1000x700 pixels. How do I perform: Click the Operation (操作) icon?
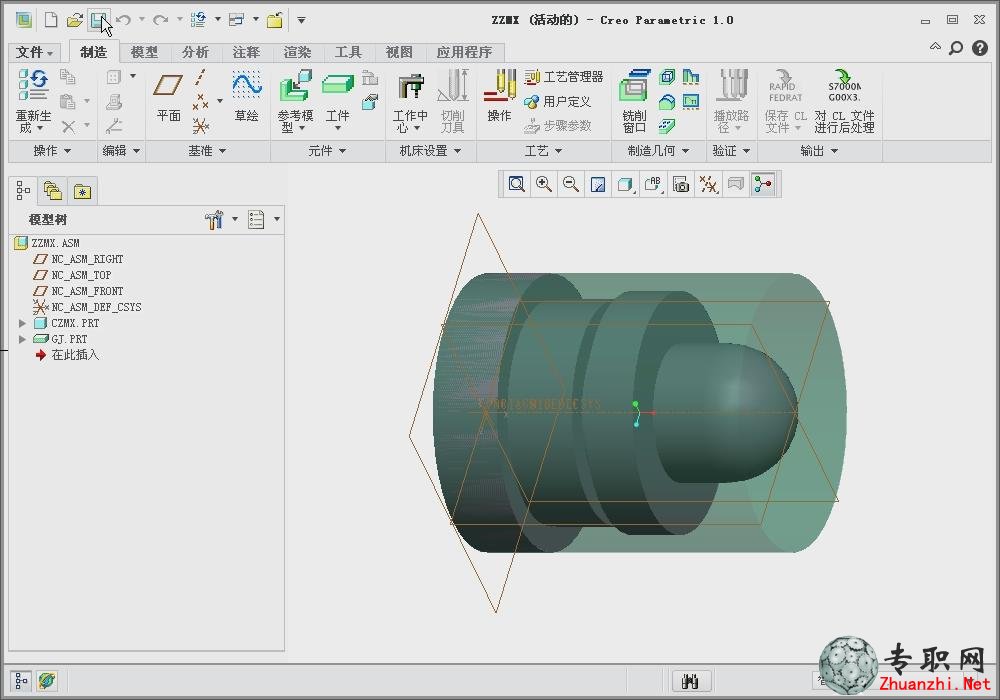click(499, 96)
